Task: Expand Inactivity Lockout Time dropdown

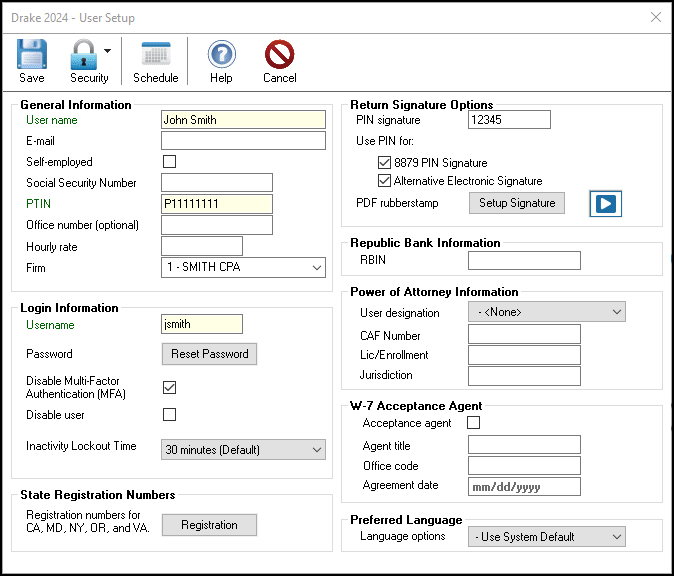Action: 243,450
